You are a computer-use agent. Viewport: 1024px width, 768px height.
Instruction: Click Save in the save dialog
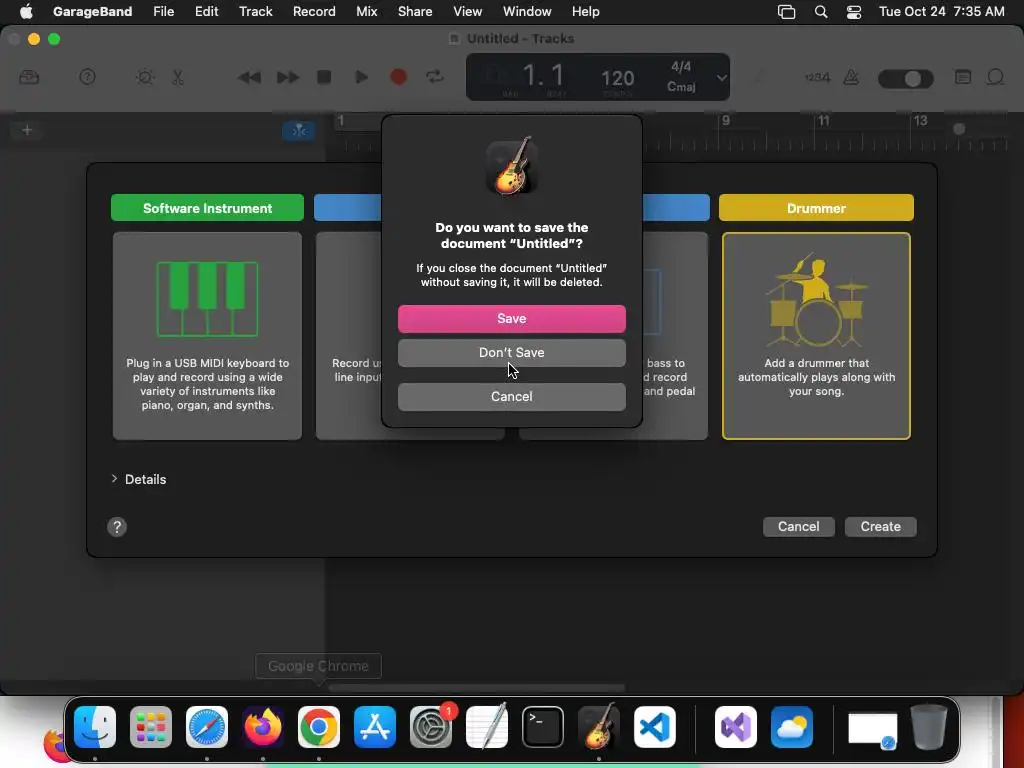pyautogui.click(x=511, y=319)
